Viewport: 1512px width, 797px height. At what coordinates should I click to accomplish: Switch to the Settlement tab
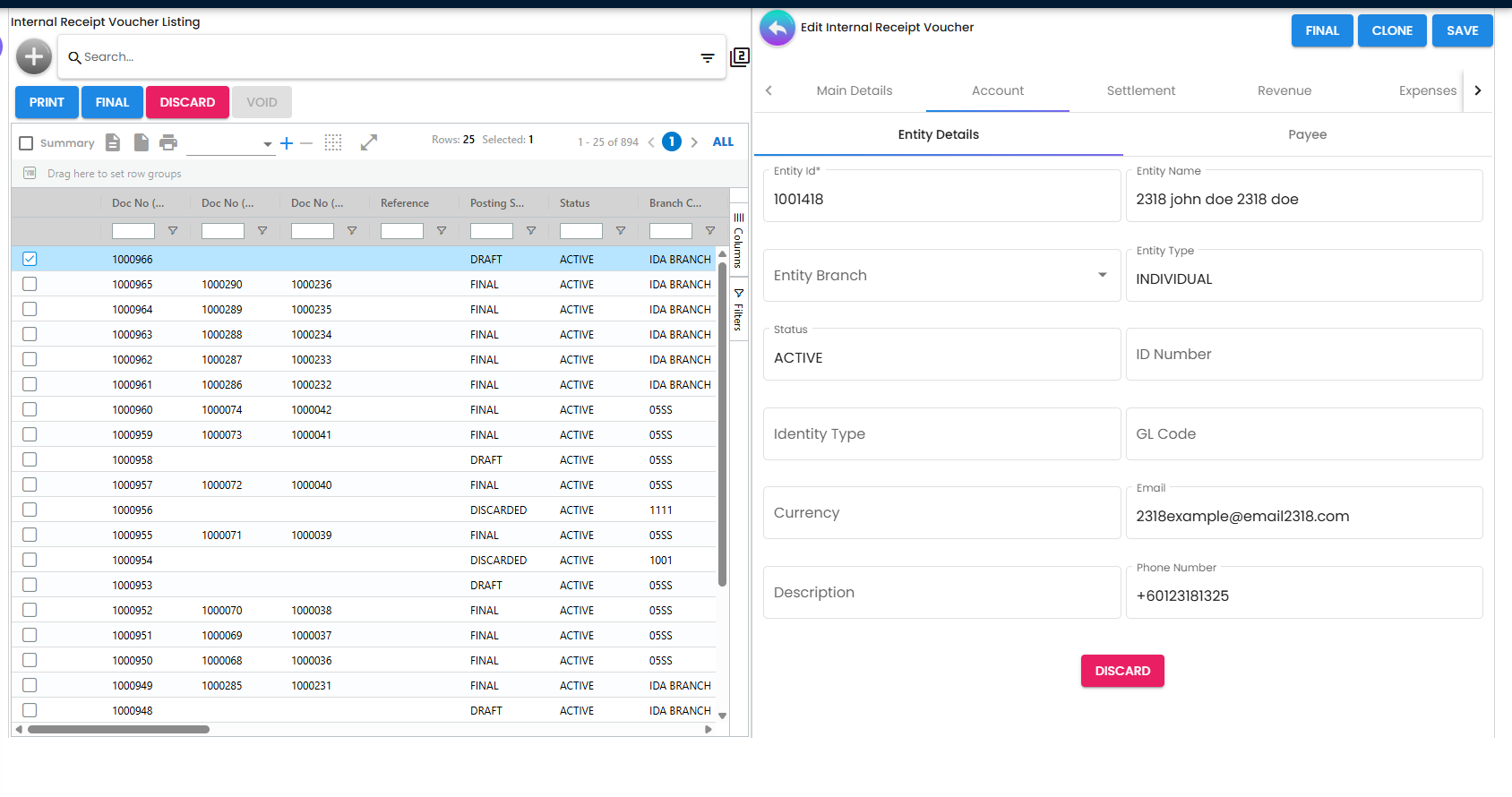pos(1140,90)
